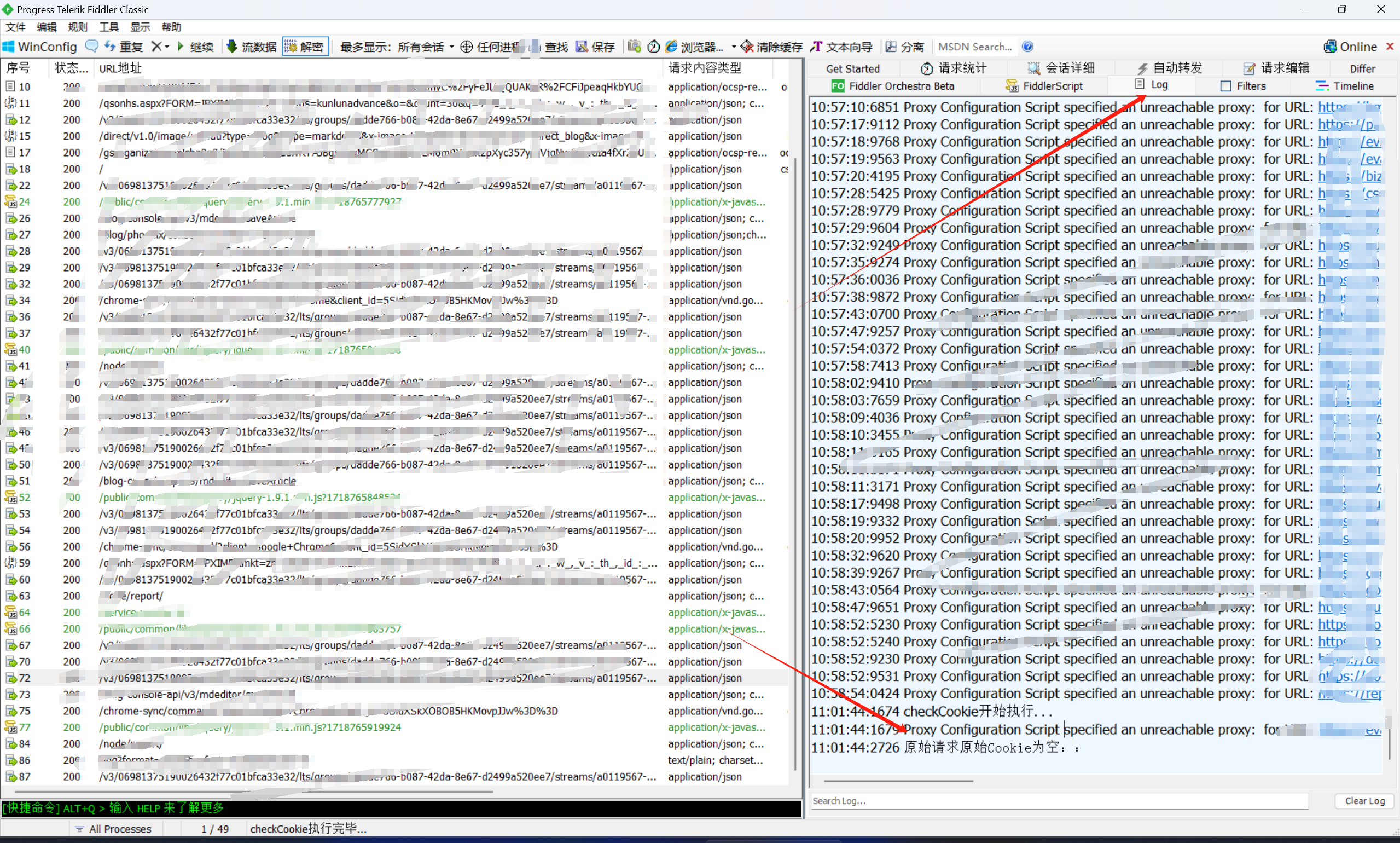1400x843 pixels.
Task: Select session row number 10
Action: tap(394, 87)
